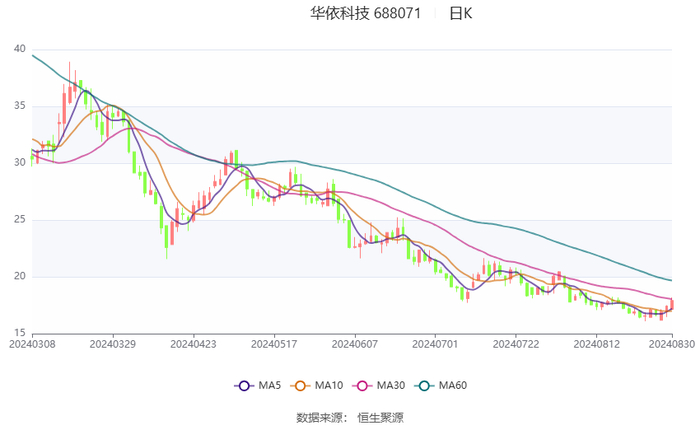
Task: Click the 20240701 x-axis date label
Action: click(435, 344)
